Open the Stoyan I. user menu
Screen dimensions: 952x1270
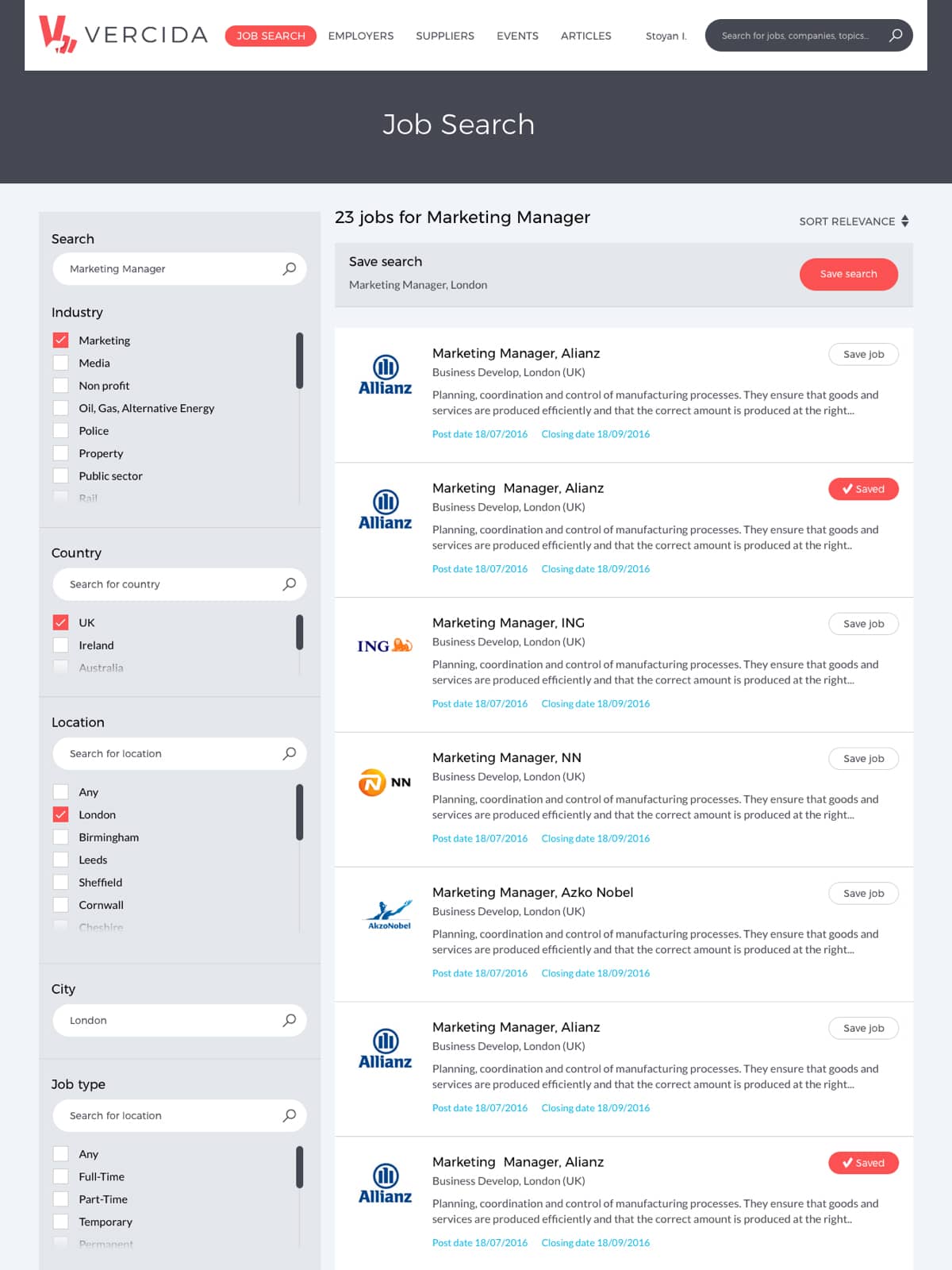pyautogui.click(x=666, y=36)
